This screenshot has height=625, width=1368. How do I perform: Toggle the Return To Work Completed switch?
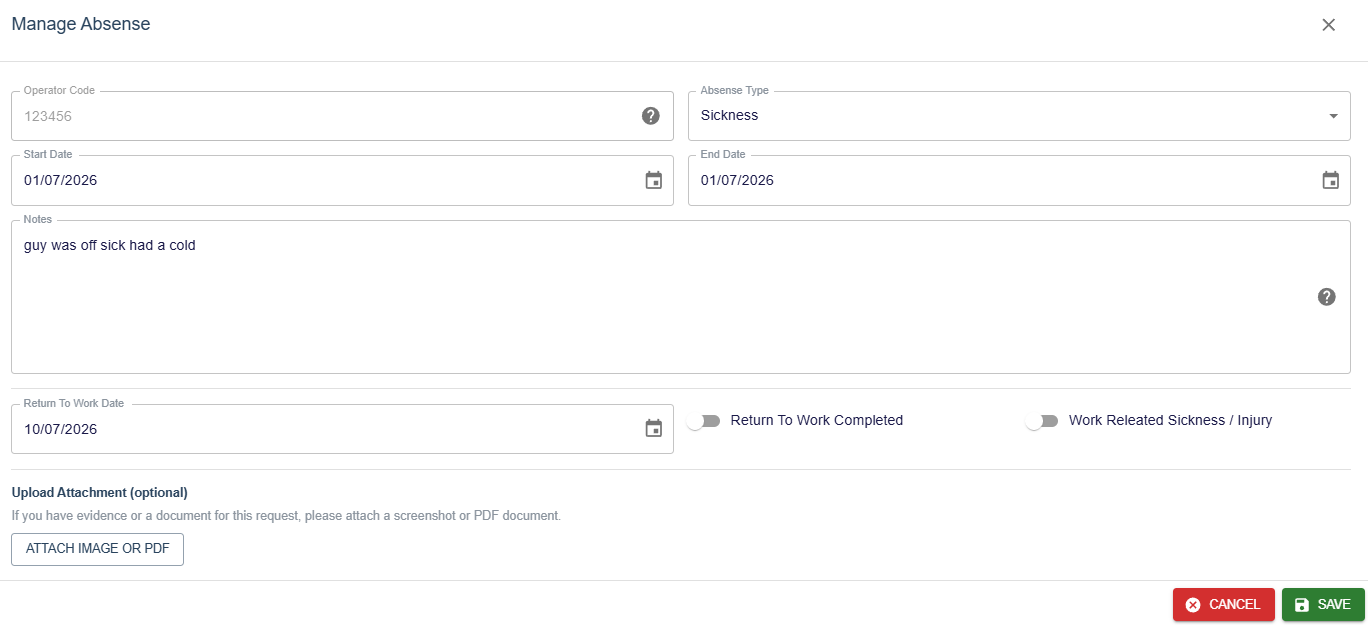(704, 421)
